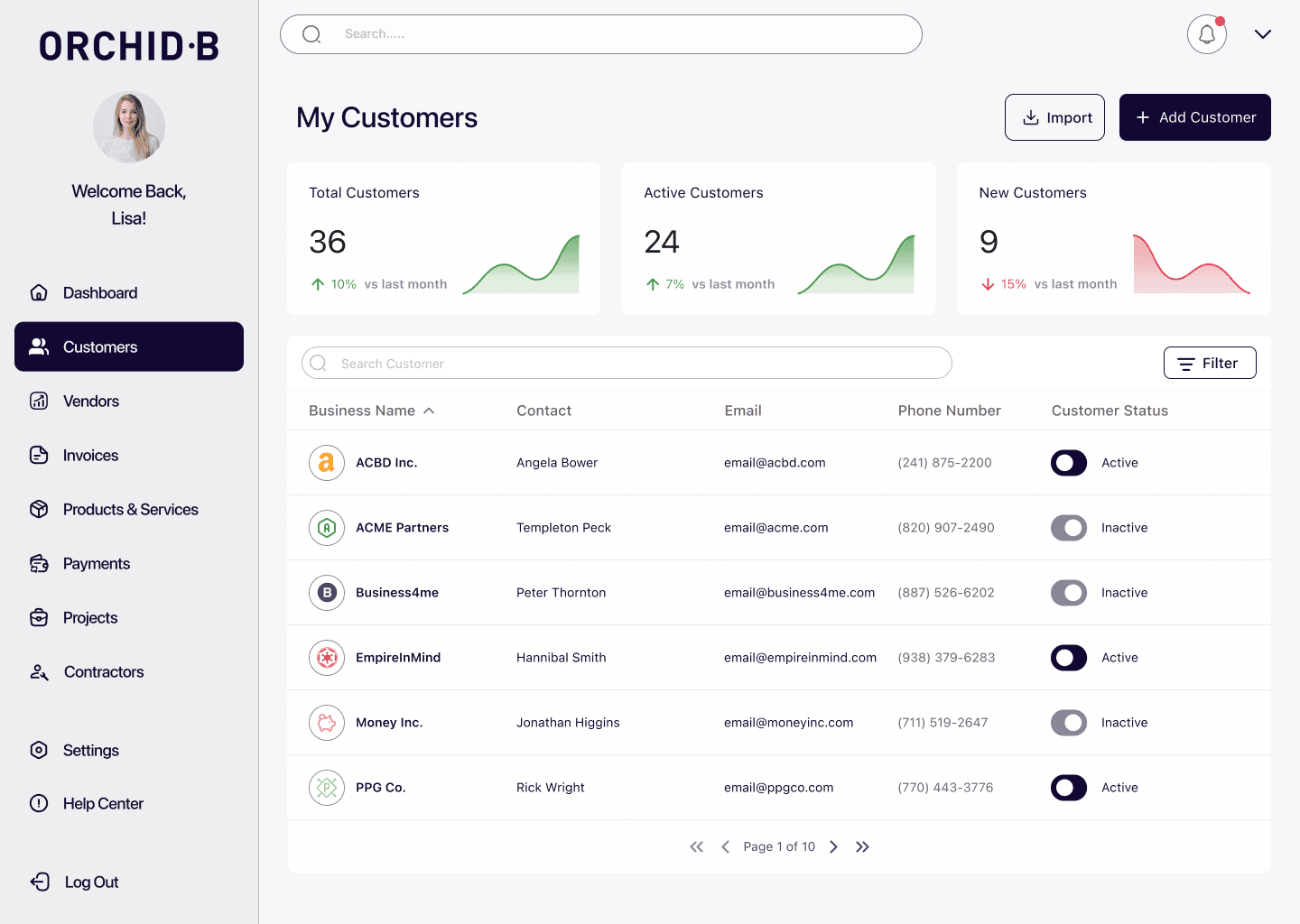The height and width of the screenshot is (924, 1300).
Task: Click the ACBD Inc. logo icon
Action: point(327,463)
